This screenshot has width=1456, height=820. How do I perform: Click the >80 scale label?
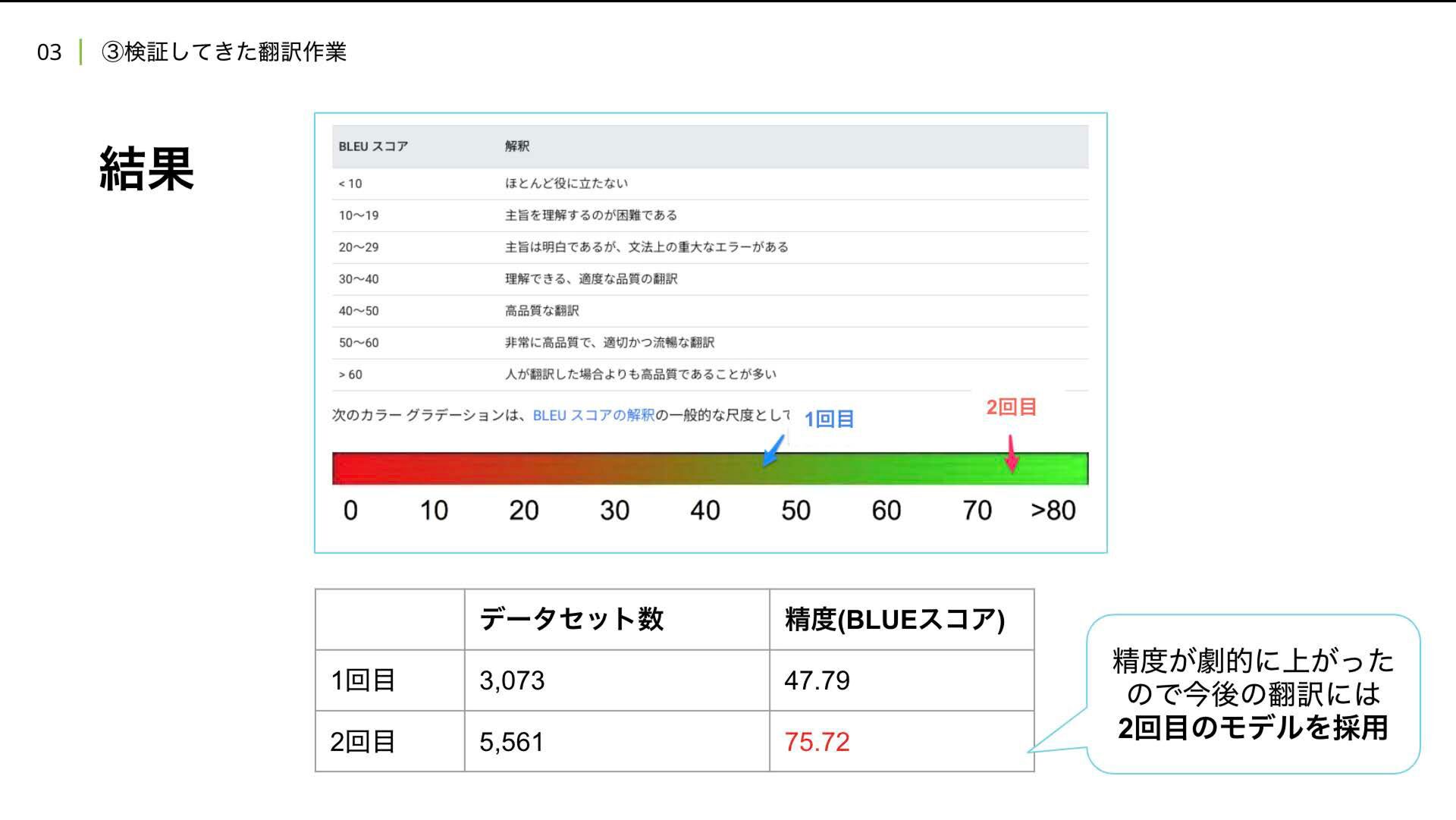(1053, 511)
